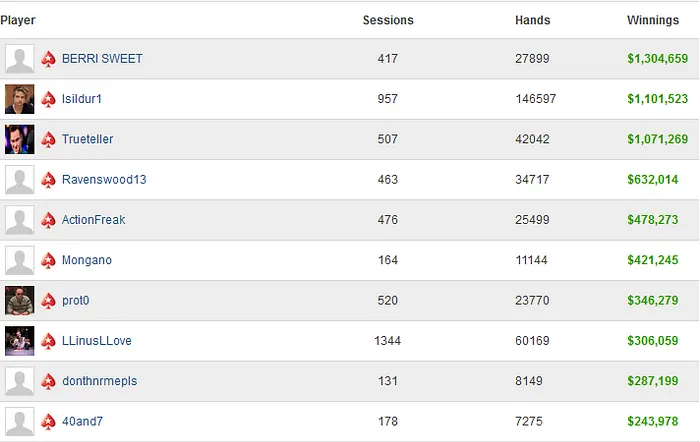Image resolution: width=700 pixels, height=442 pixels.
Task: Sort the table by Winnings column
Action: click(x=653, y=20)
